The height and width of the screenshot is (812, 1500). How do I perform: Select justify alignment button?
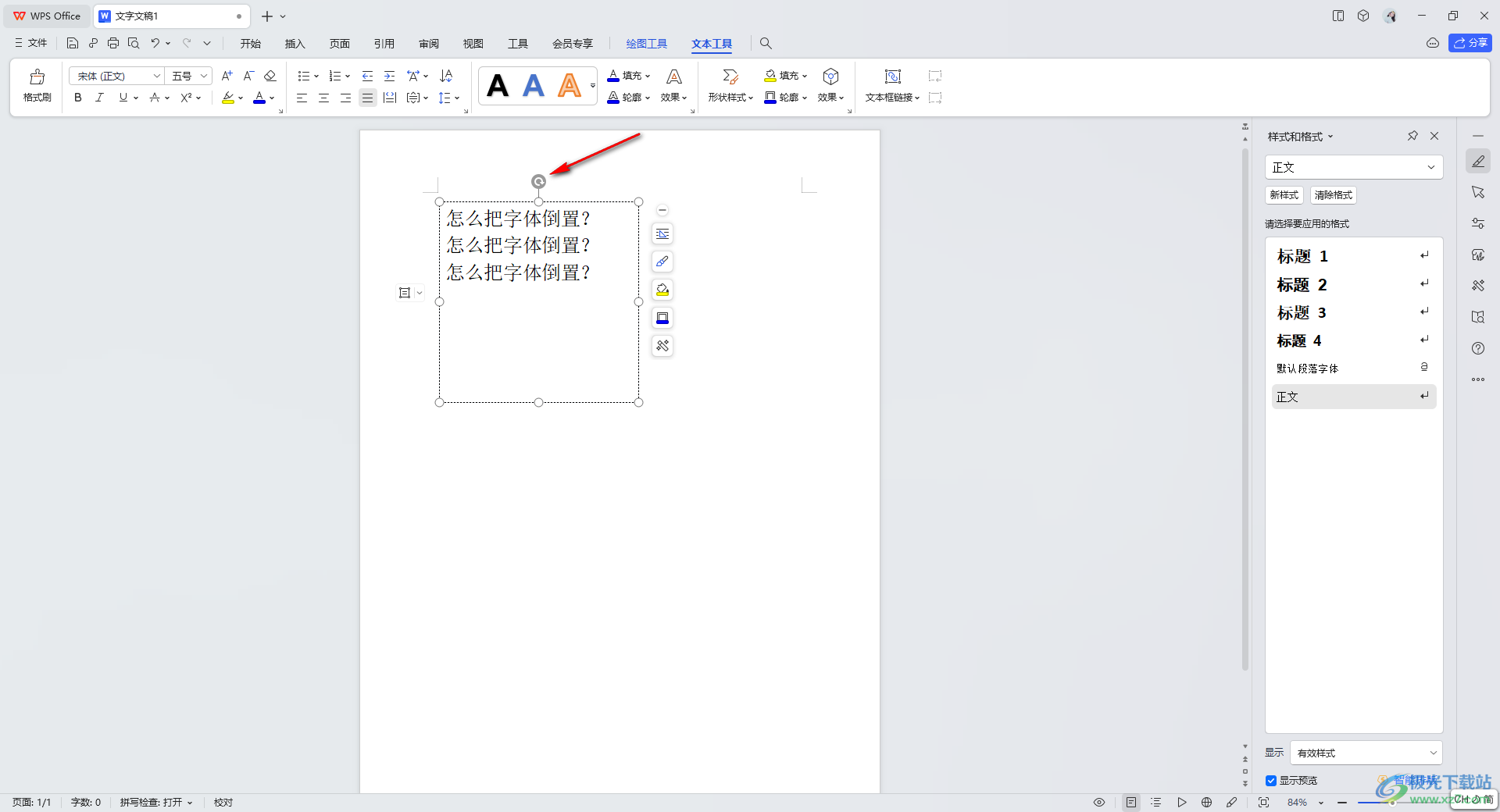(367, 98)
